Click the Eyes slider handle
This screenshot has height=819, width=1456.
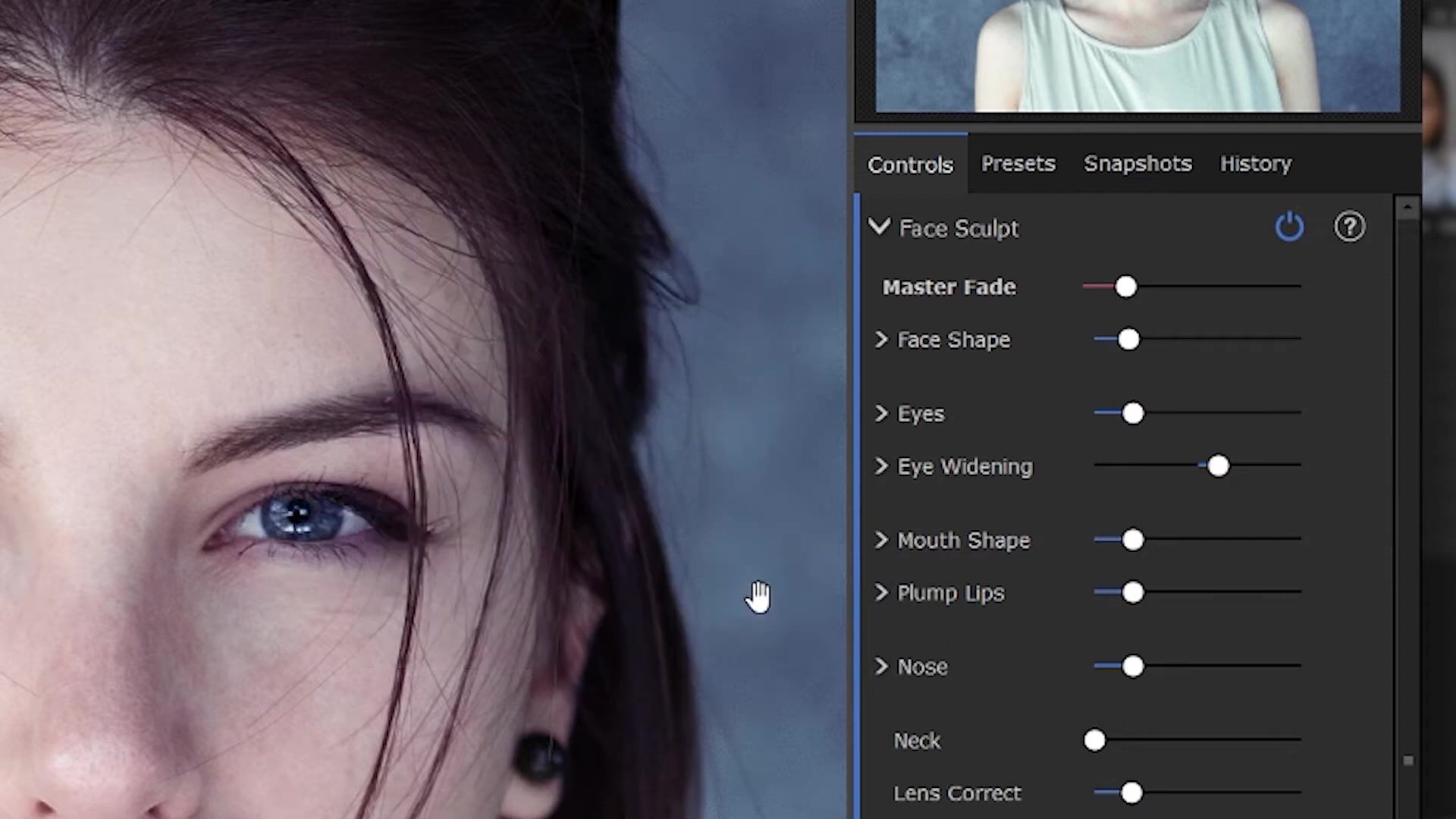(1133, 413)
